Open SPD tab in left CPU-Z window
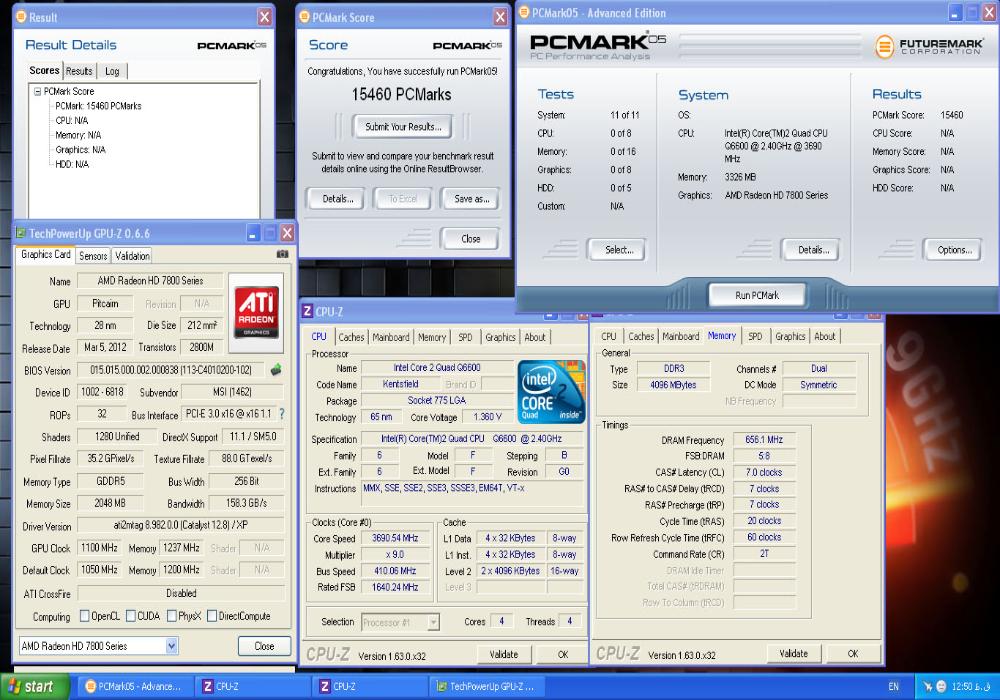Screen dimensions: 1000x700 pyautogui.click(x=466, y=337)
